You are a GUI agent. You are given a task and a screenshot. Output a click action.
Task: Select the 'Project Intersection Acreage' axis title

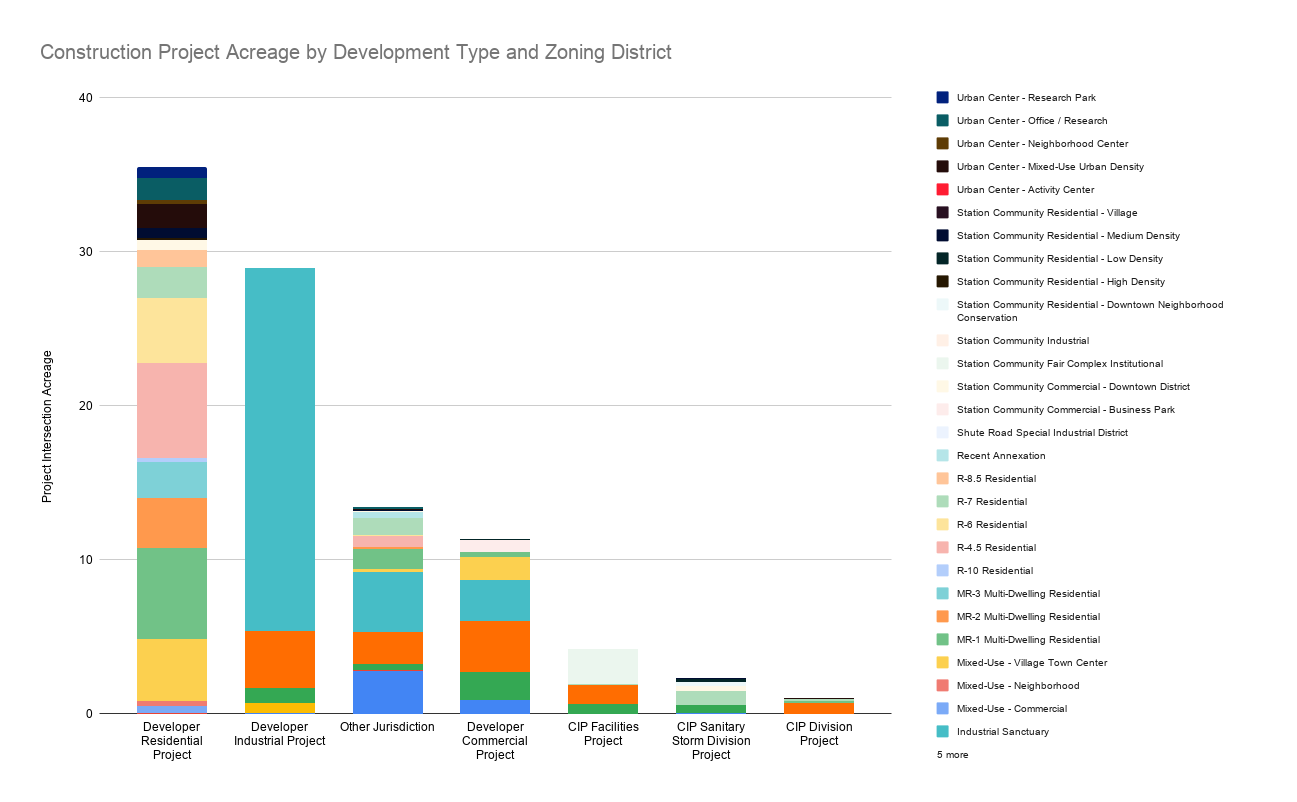[47, 426]
